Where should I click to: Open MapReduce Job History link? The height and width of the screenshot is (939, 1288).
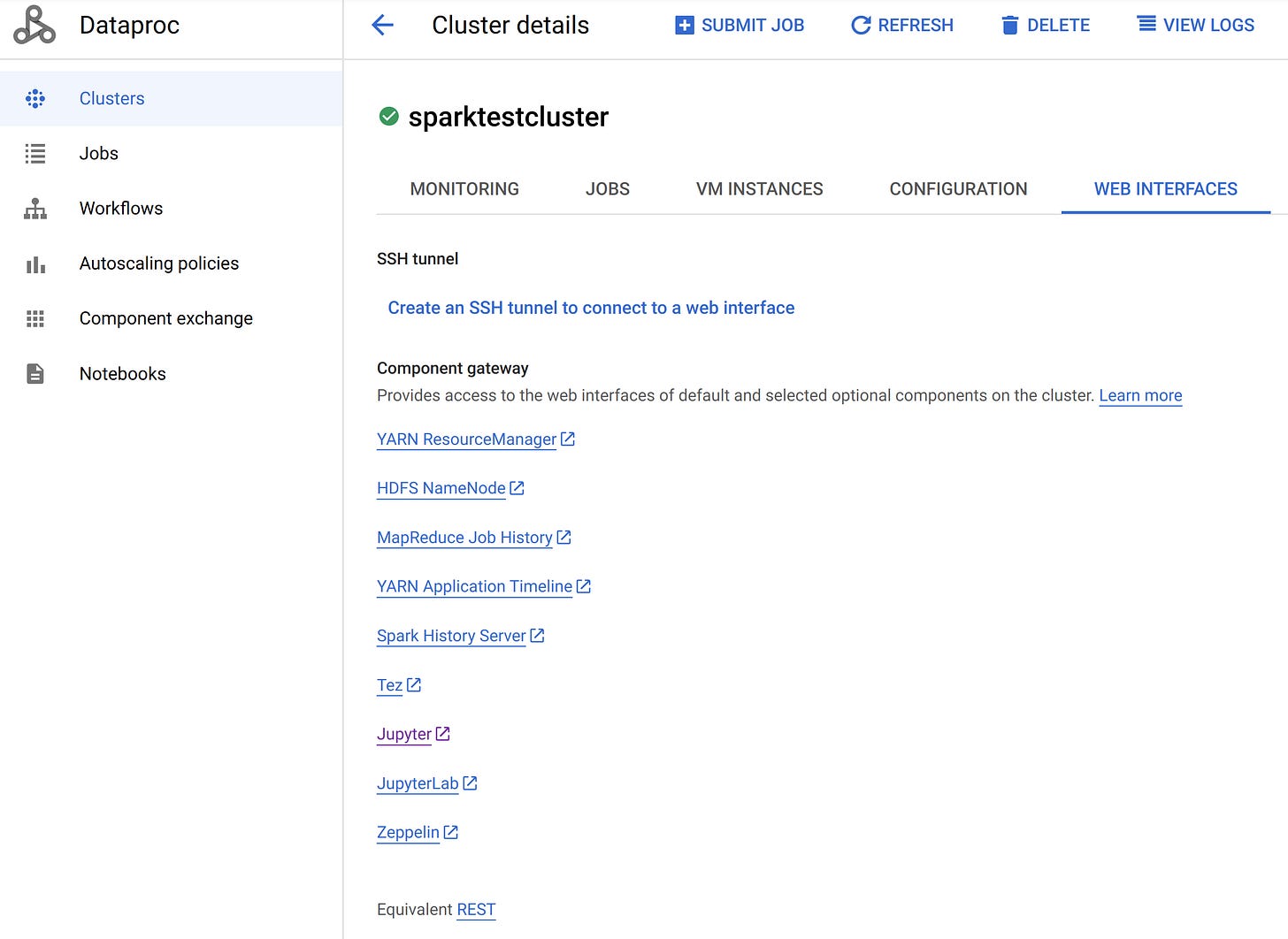(x=464, y=538)
